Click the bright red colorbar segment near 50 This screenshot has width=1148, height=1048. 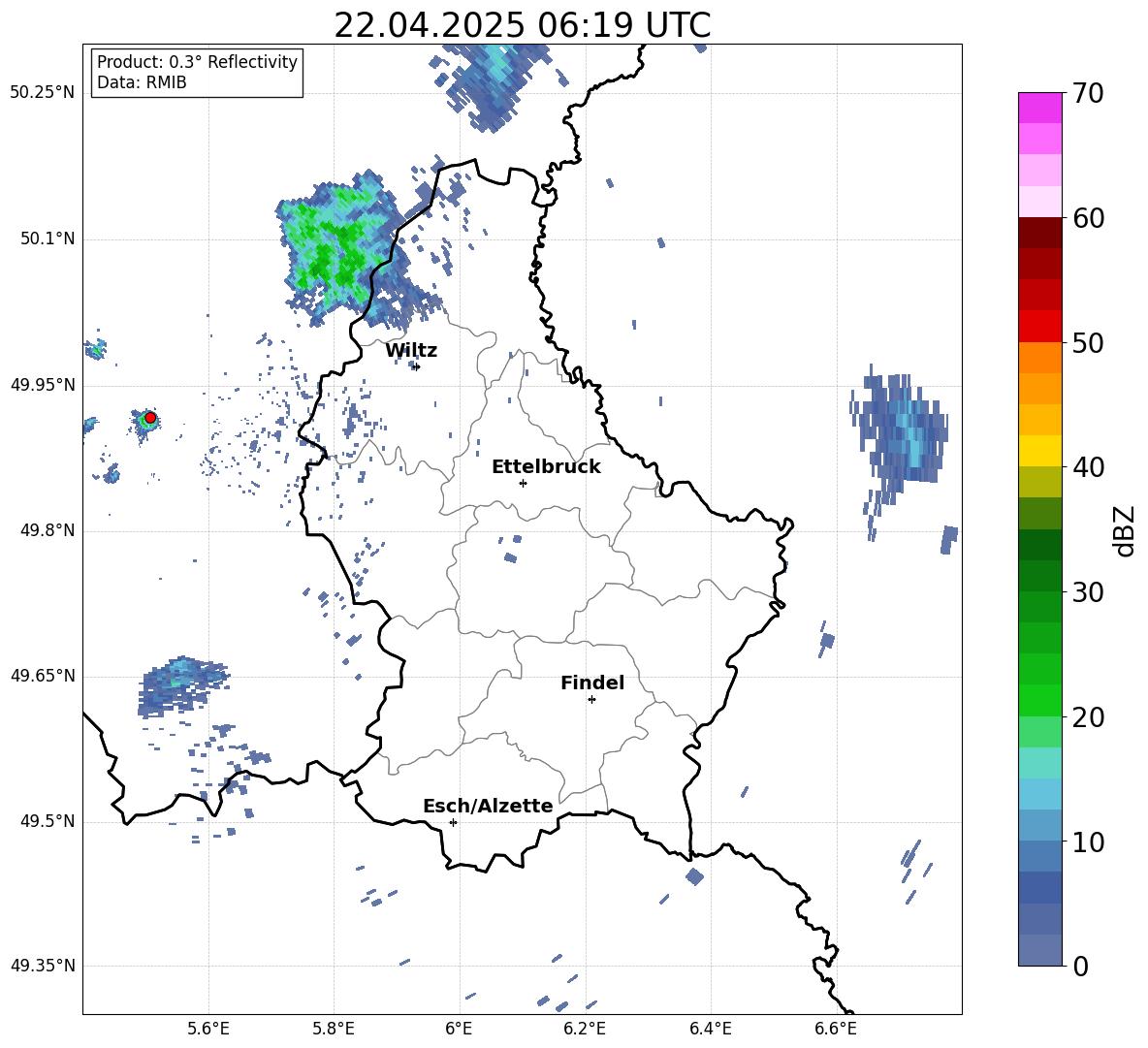click(1039, 327)
